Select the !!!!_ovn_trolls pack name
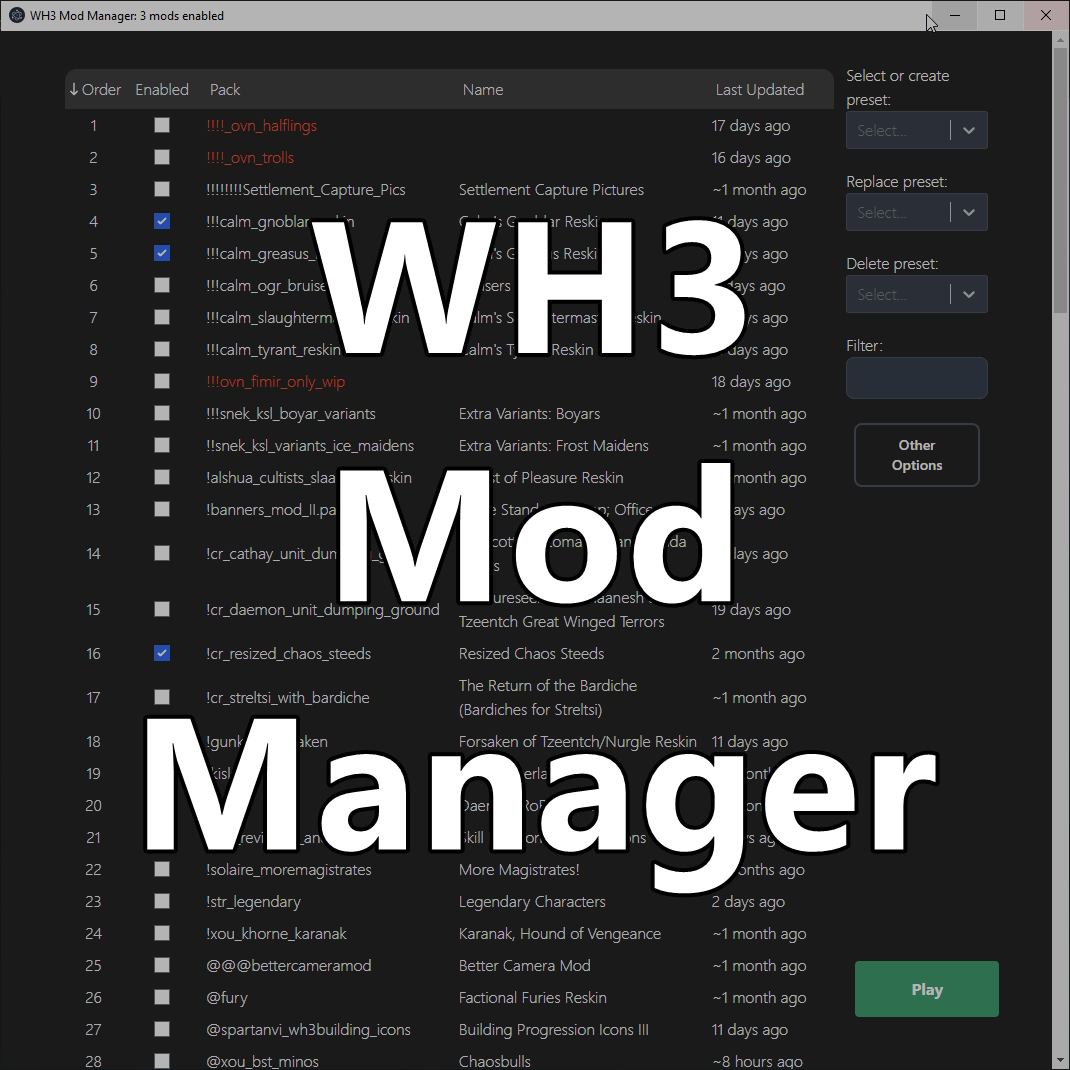1070x1070 pixels. (x=250, y=158)
